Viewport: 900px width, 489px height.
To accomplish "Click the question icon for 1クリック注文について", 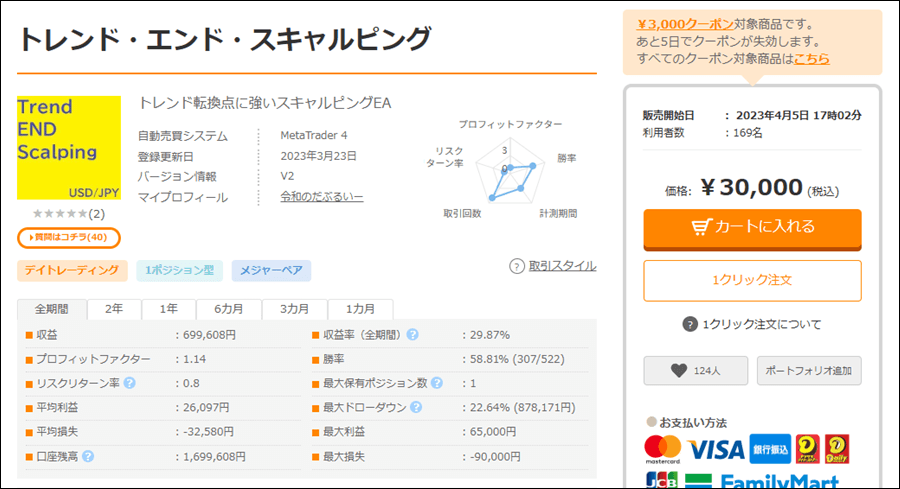I will coord(689,324).
